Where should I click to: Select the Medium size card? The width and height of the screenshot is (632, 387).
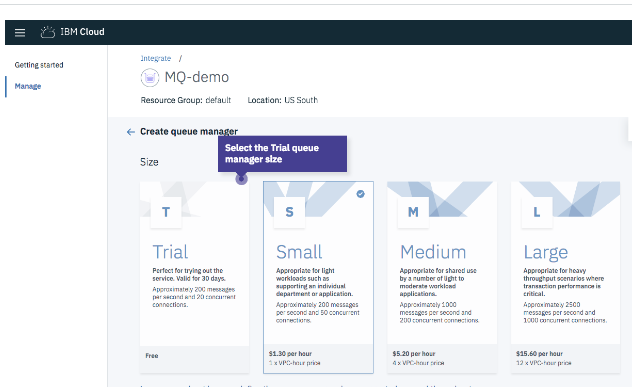[442, 277]
